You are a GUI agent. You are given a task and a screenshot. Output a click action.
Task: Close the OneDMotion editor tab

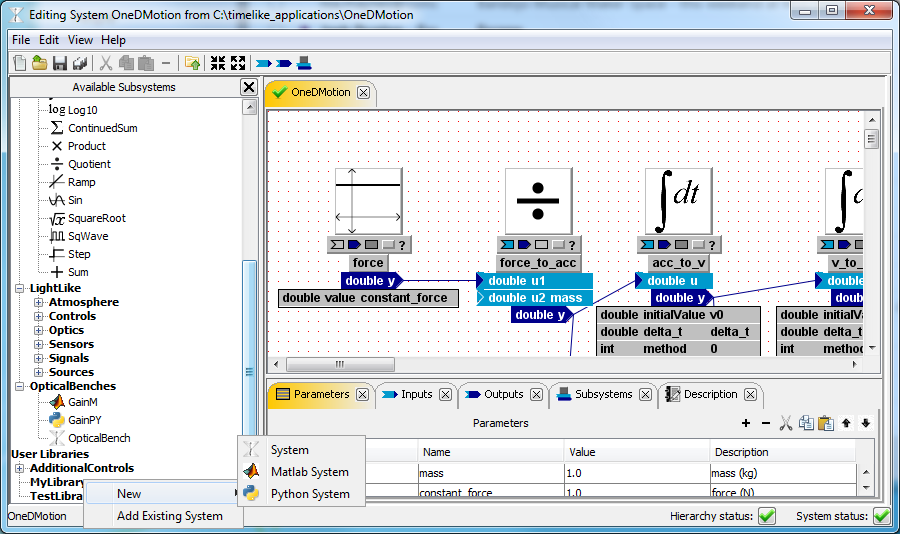[x=363, y=92]
